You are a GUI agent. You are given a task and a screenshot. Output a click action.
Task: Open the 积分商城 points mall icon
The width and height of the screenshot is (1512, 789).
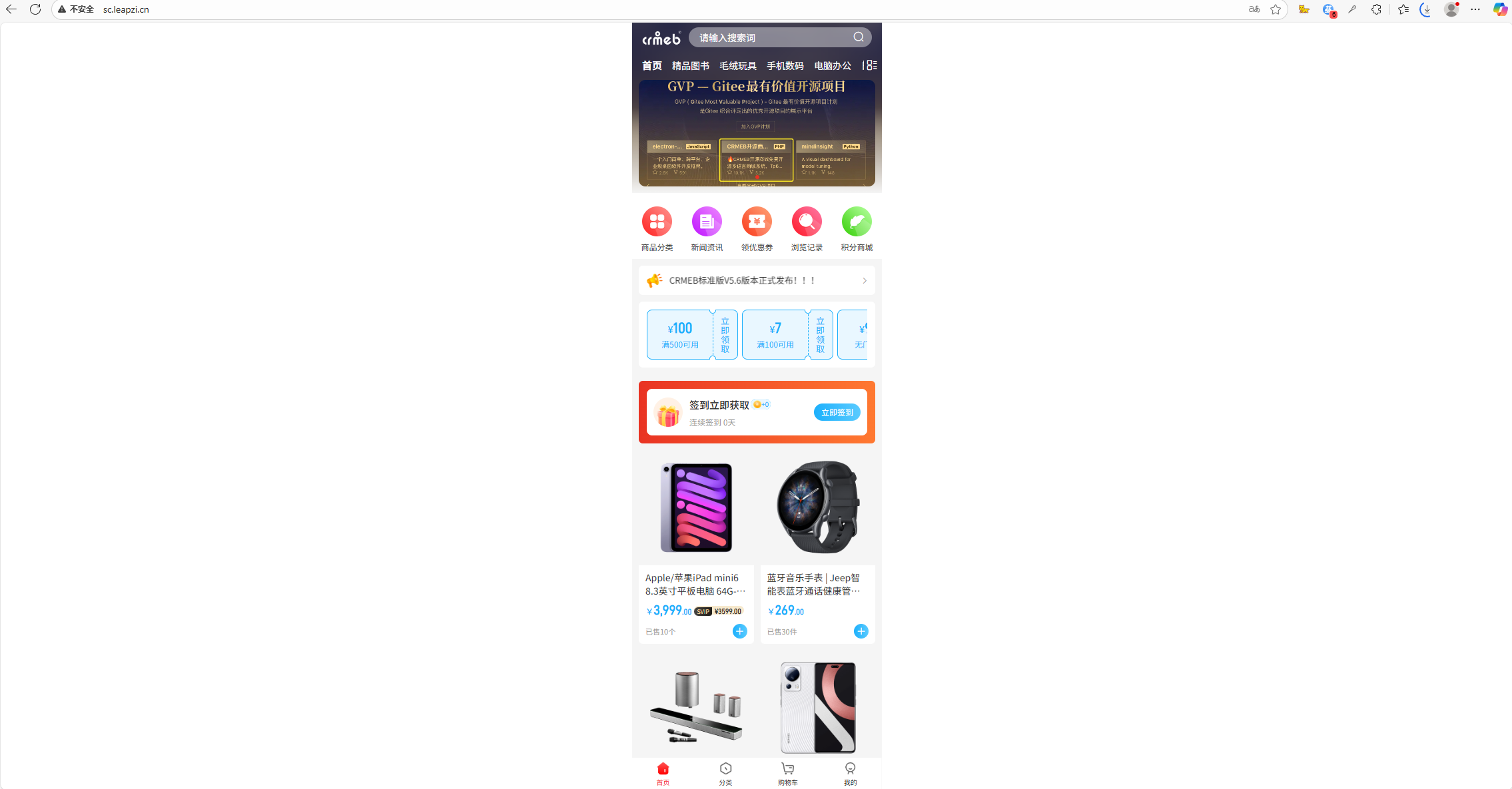coord(857,222)
